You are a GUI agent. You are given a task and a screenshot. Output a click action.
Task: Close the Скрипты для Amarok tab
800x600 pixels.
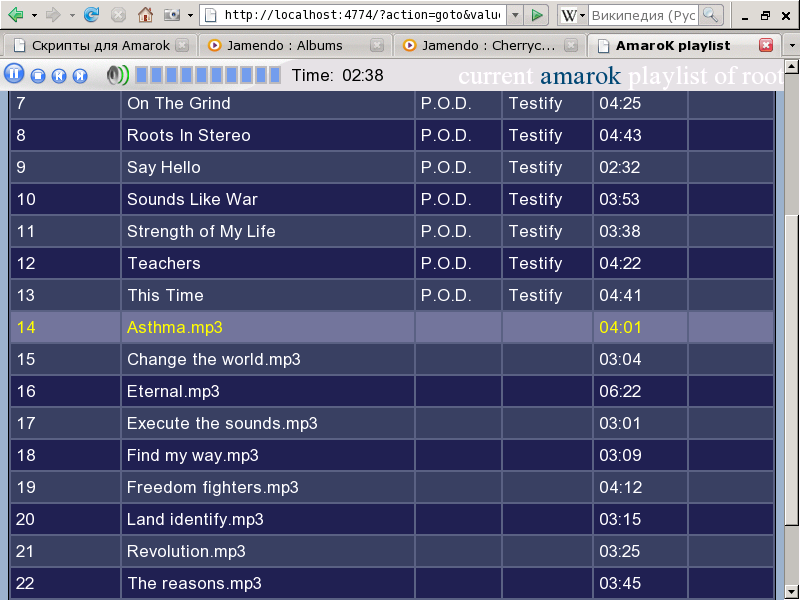point(182,45)
